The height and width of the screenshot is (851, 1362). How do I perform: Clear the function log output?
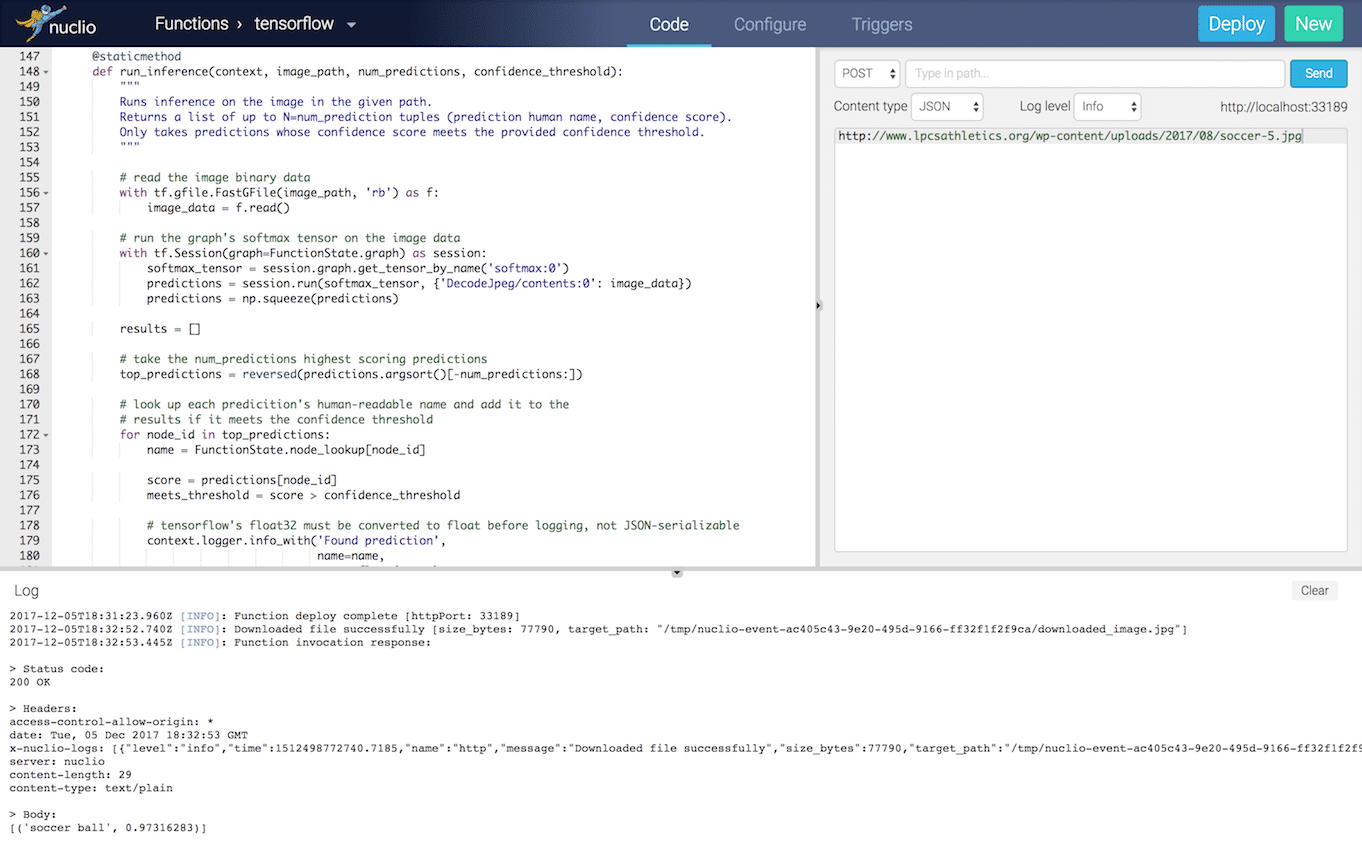click(x=1314, y=590)
